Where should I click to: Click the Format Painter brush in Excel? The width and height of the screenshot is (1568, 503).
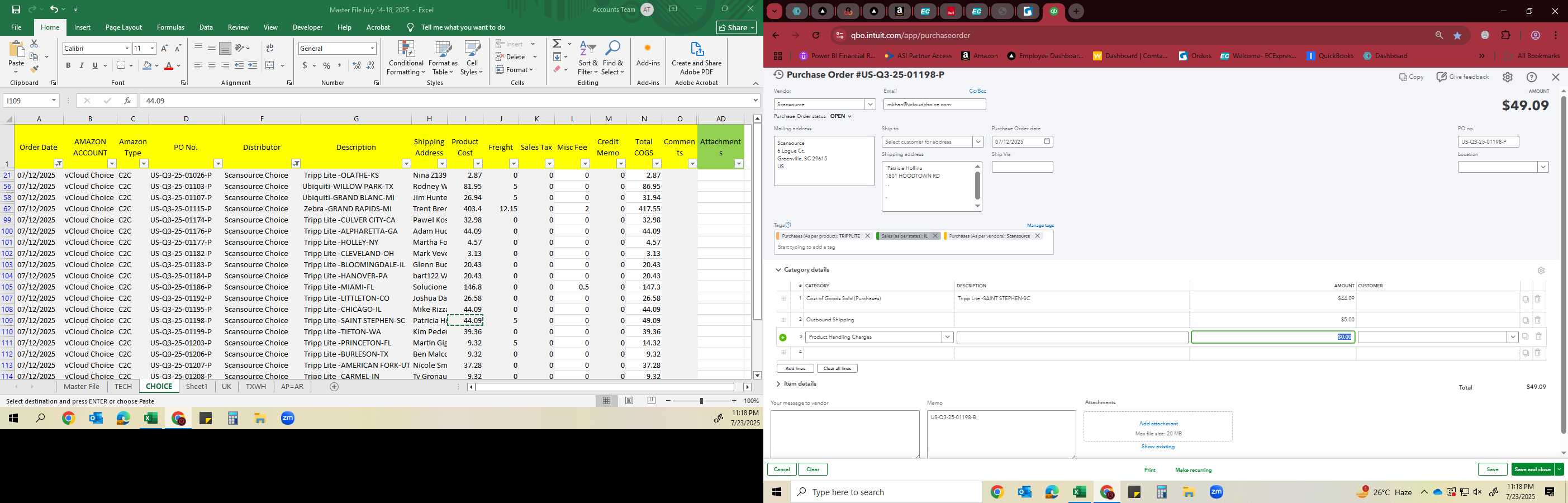34,69
